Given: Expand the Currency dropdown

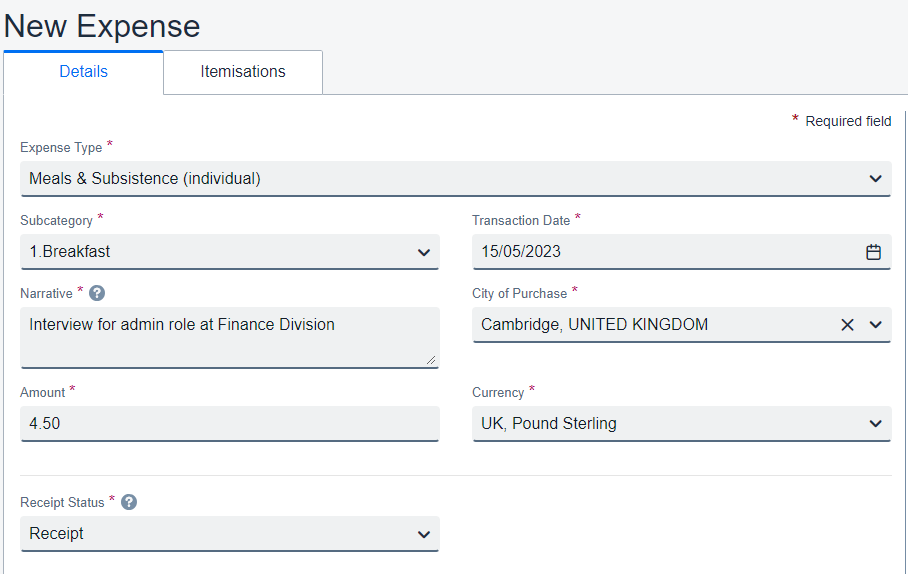Looking at the screenshot, I should point(681,424).
